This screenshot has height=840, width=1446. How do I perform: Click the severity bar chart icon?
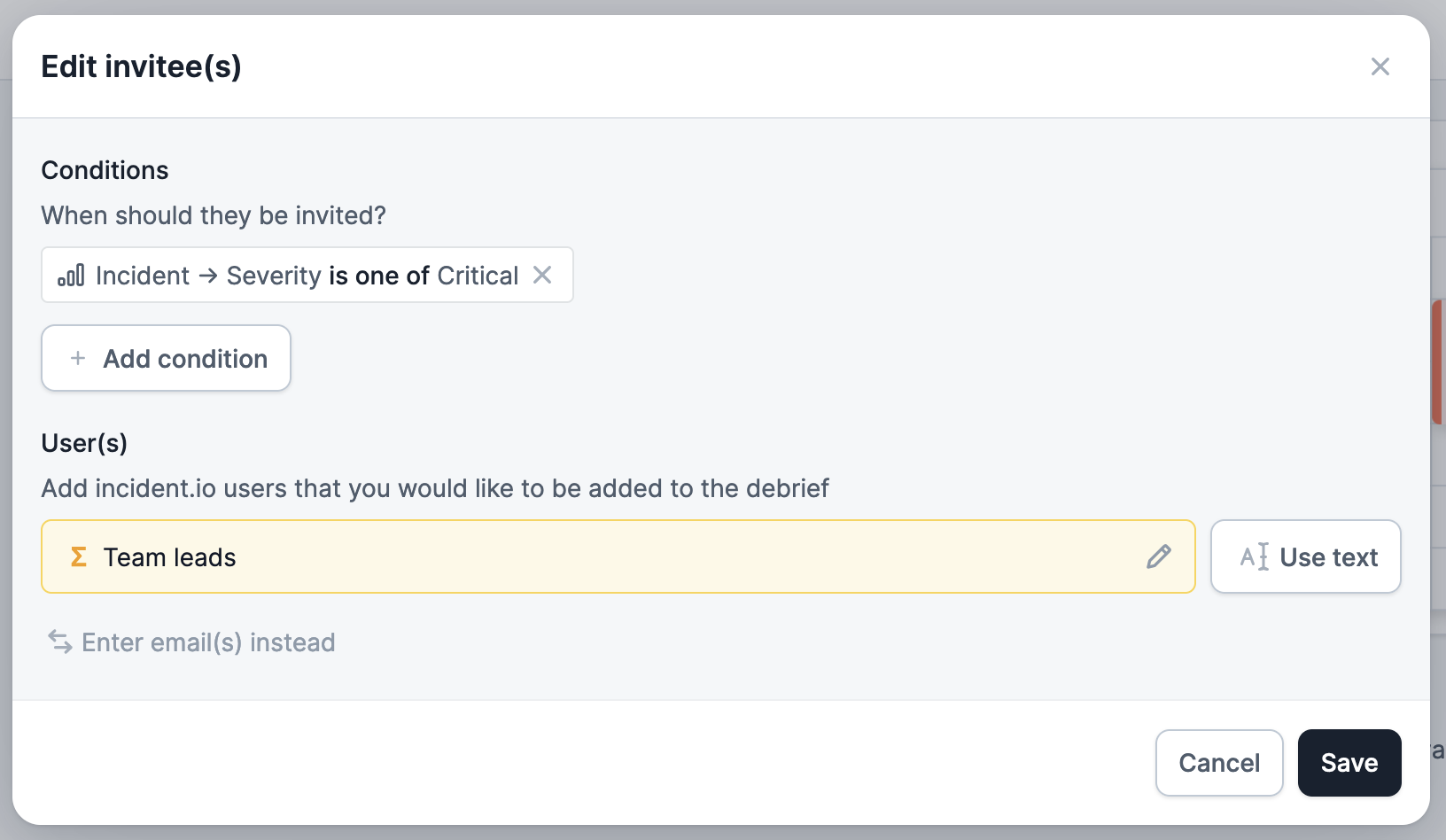click(x=71, y=276)
